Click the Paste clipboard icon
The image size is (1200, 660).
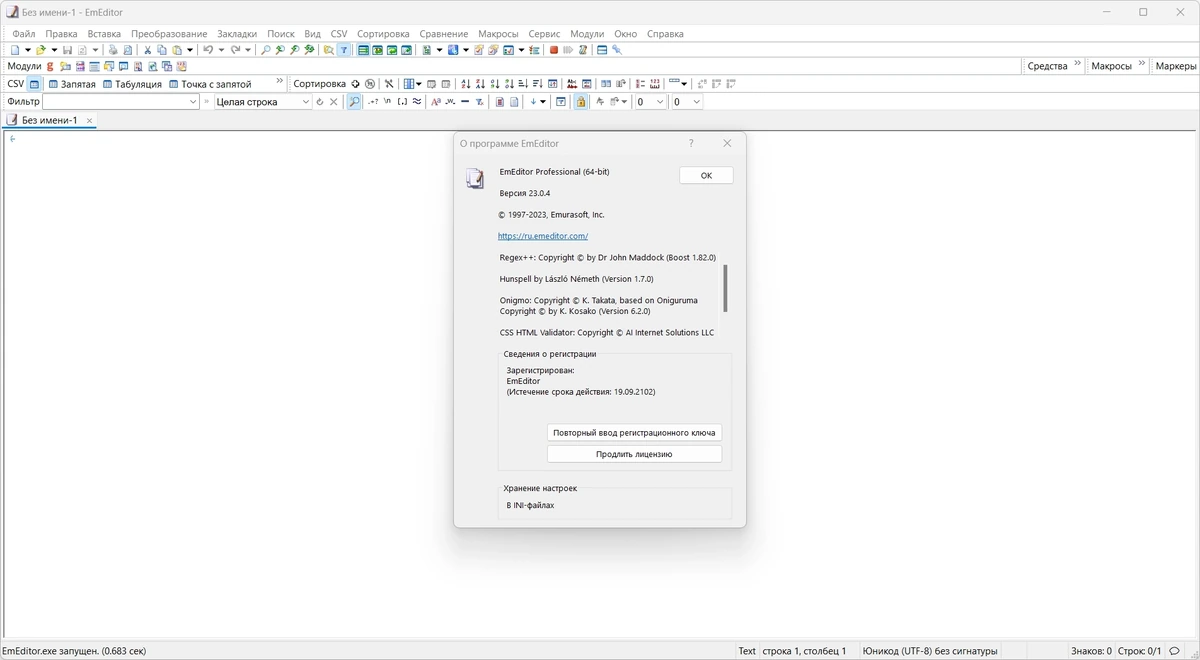pos(177,50)
